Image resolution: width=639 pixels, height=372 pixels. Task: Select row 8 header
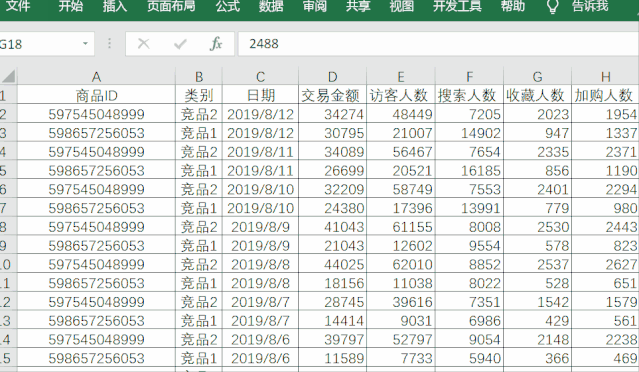point(8,227)
